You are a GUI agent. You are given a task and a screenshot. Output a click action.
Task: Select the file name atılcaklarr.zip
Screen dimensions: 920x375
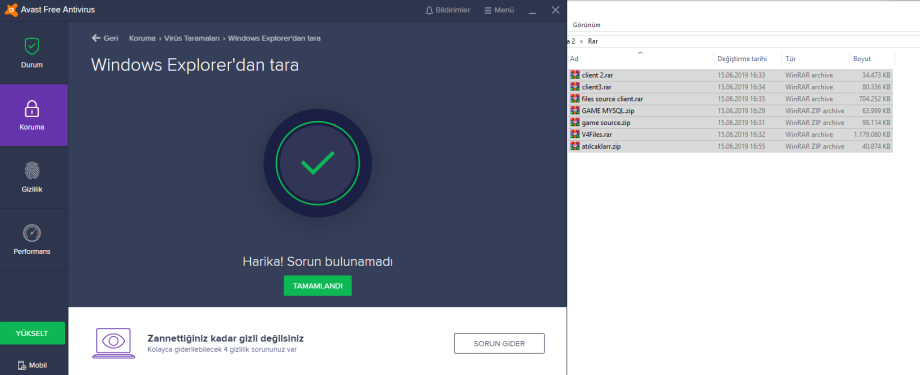[601, 146]
